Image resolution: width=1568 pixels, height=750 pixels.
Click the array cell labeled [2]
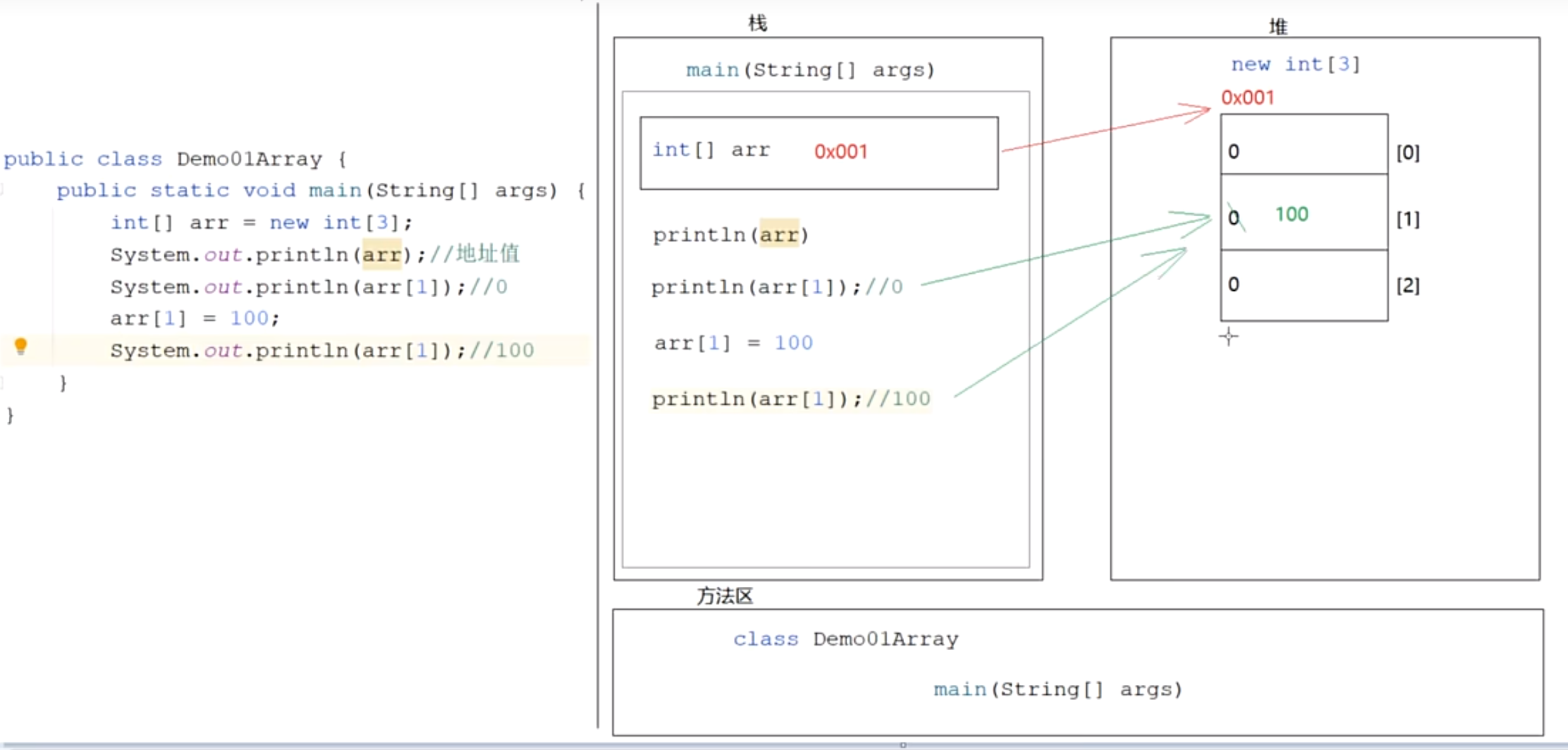(1304, 285)
